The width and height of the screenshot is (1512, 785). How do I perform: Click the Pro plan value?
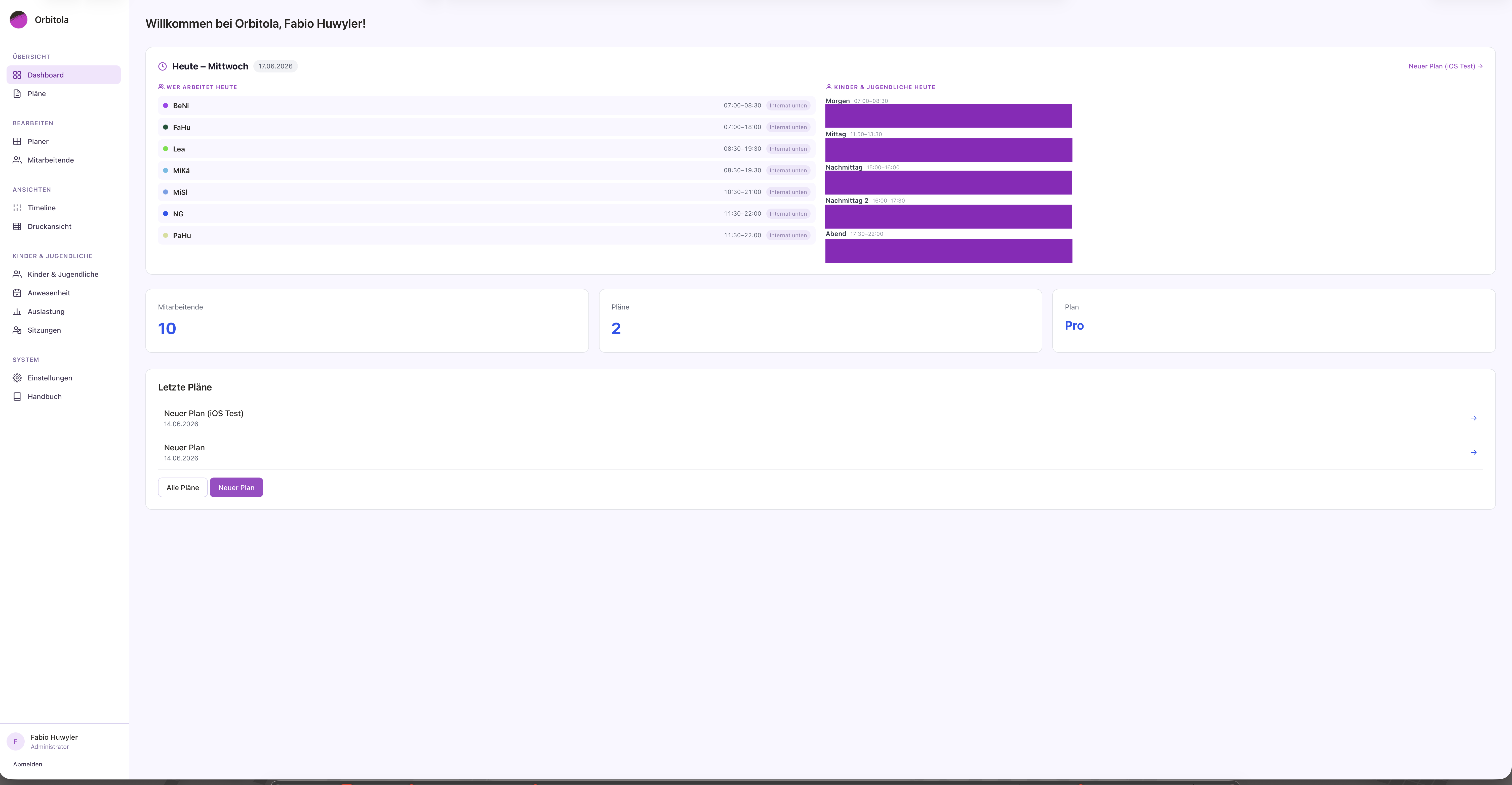pos(1074,326)
